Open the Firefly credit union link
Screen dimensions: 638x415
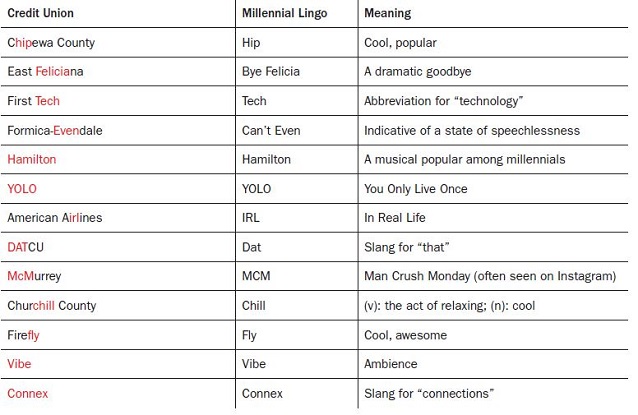(24, 335)
